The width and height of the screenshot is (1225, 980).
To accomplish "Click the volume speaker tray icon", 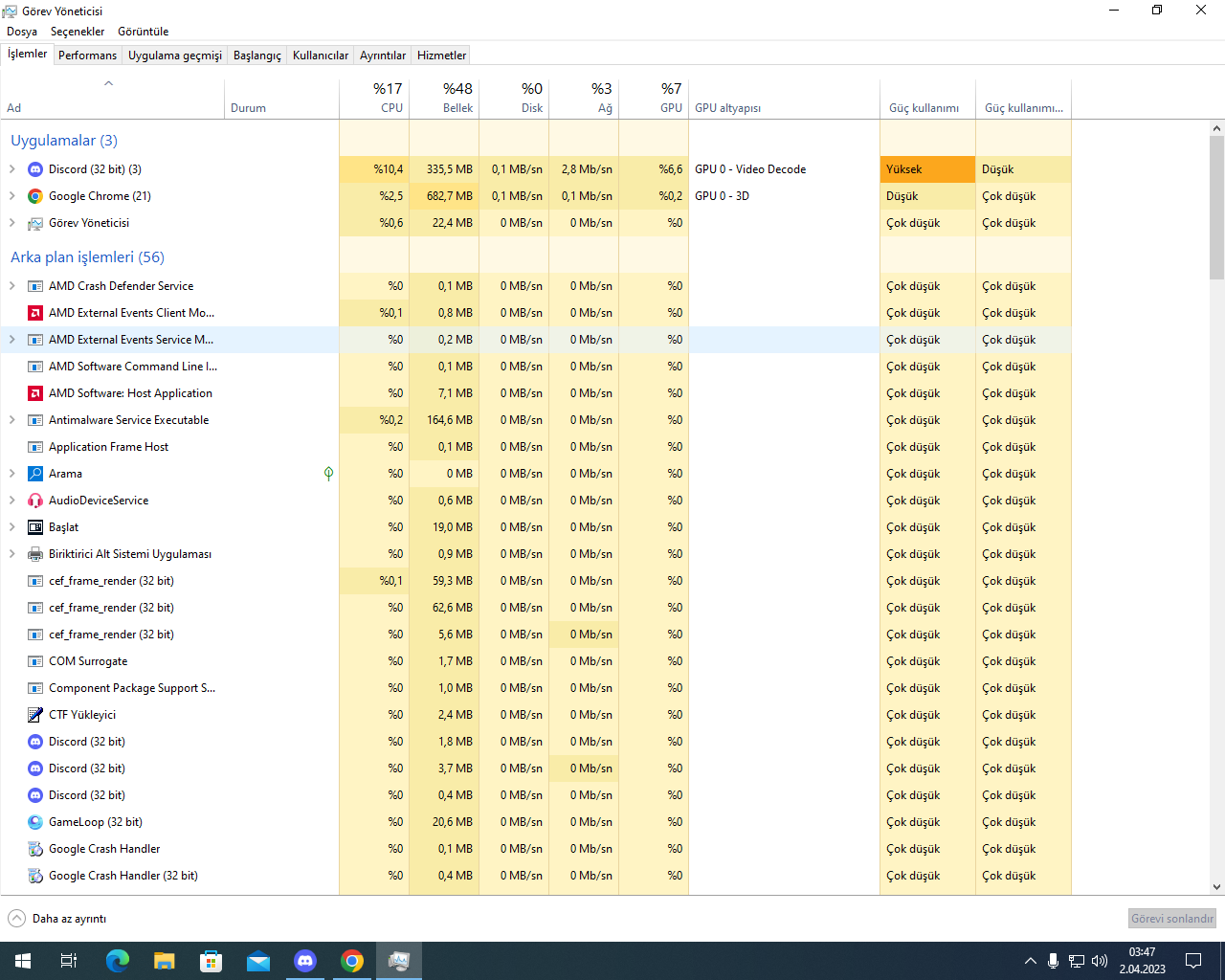I will 1100,961.
